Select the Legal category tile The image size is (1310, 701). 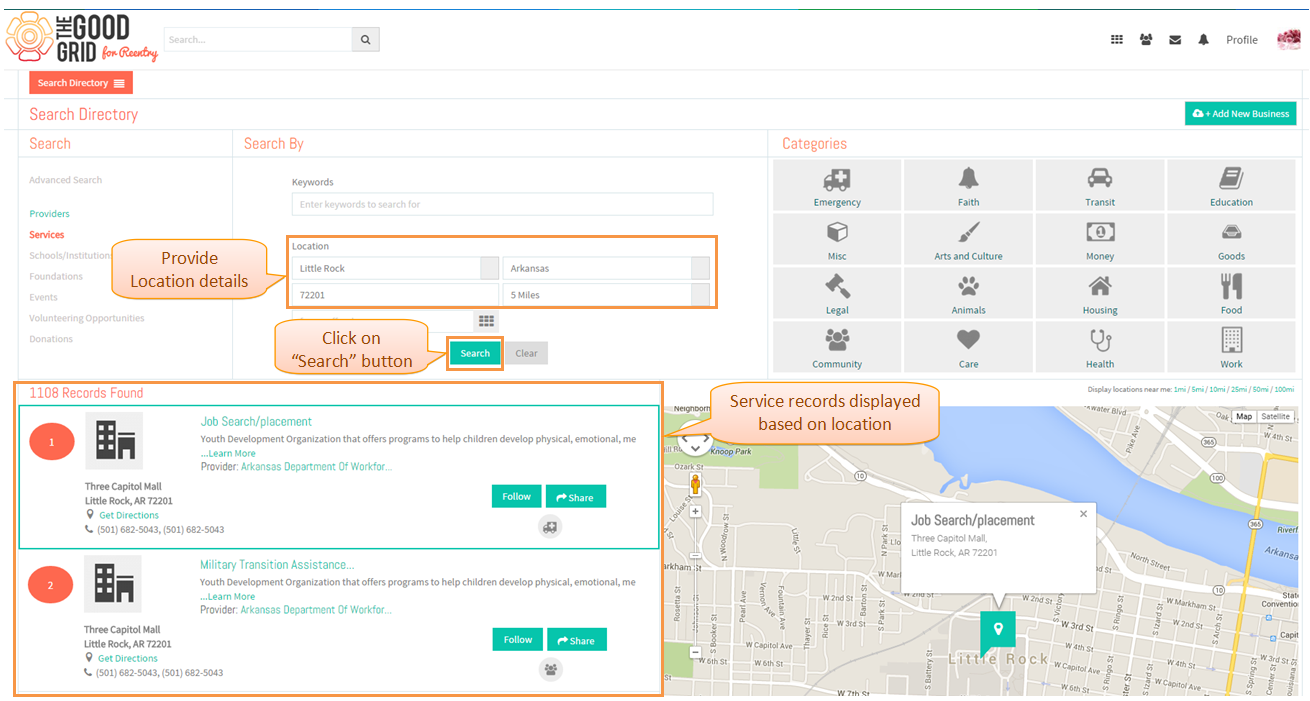click(837, 294)
